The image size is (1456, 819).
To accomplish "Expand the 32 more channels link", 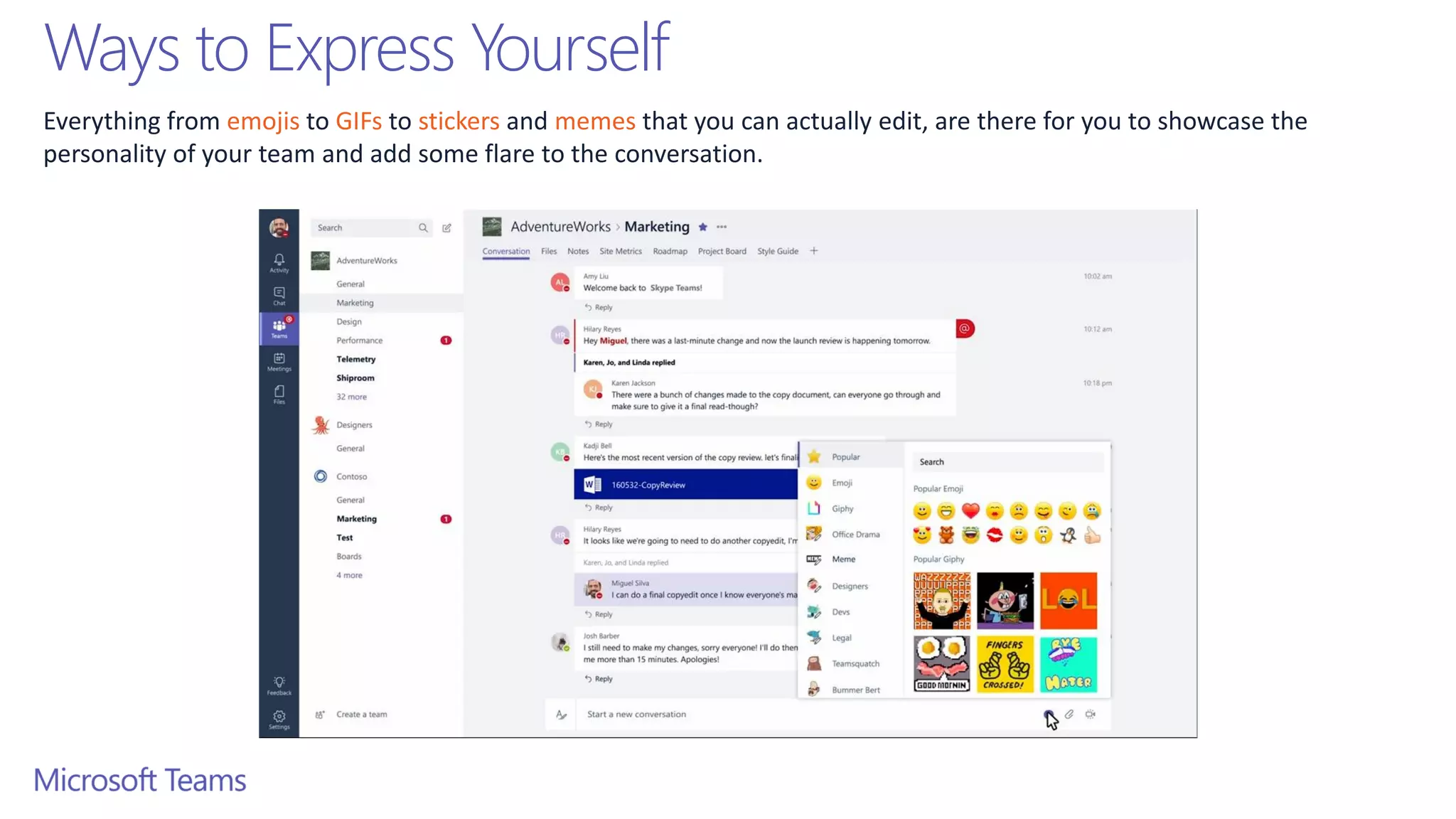I will click(351, 397).
